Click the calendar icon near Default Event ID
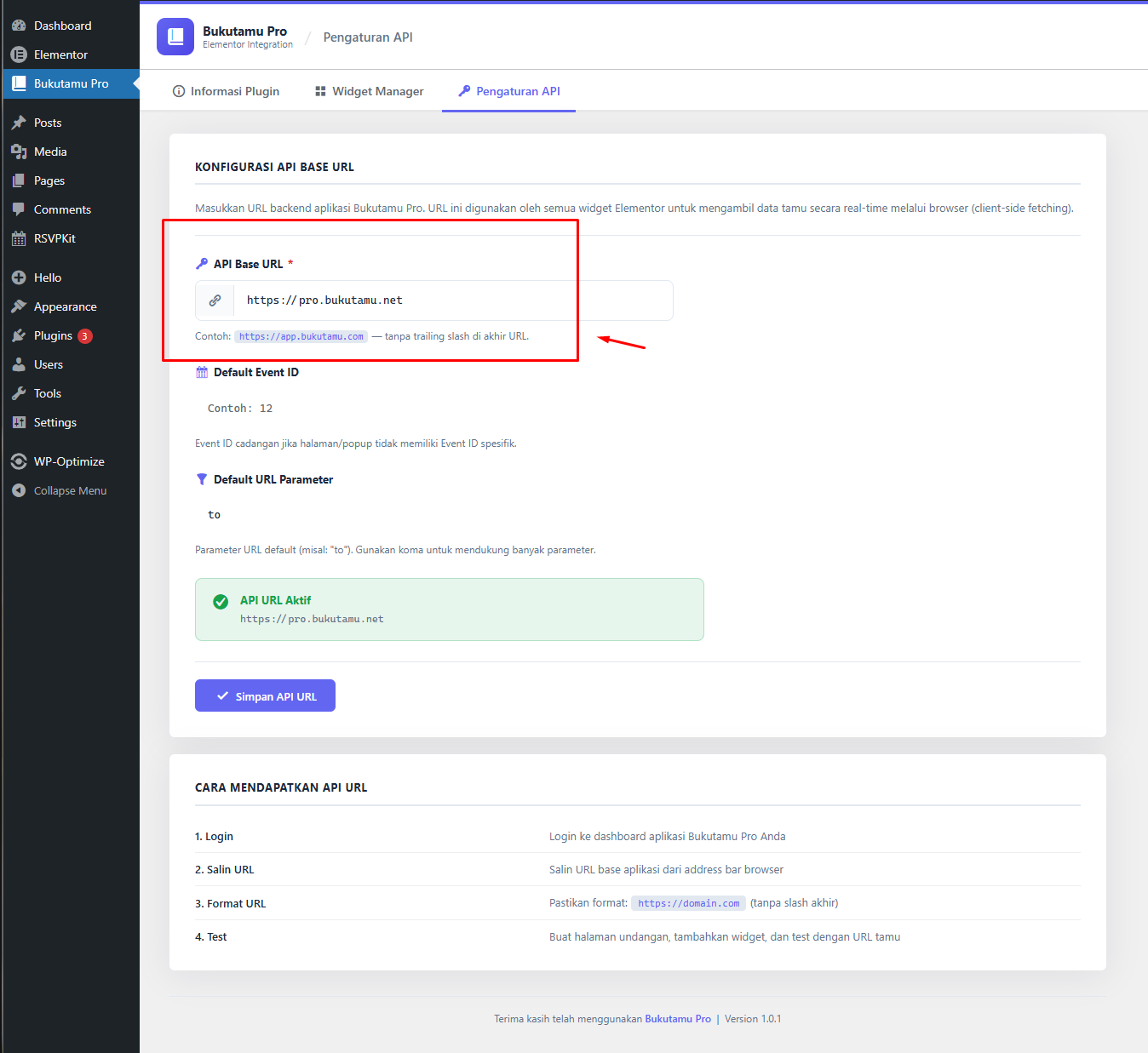 pos(202,371)
